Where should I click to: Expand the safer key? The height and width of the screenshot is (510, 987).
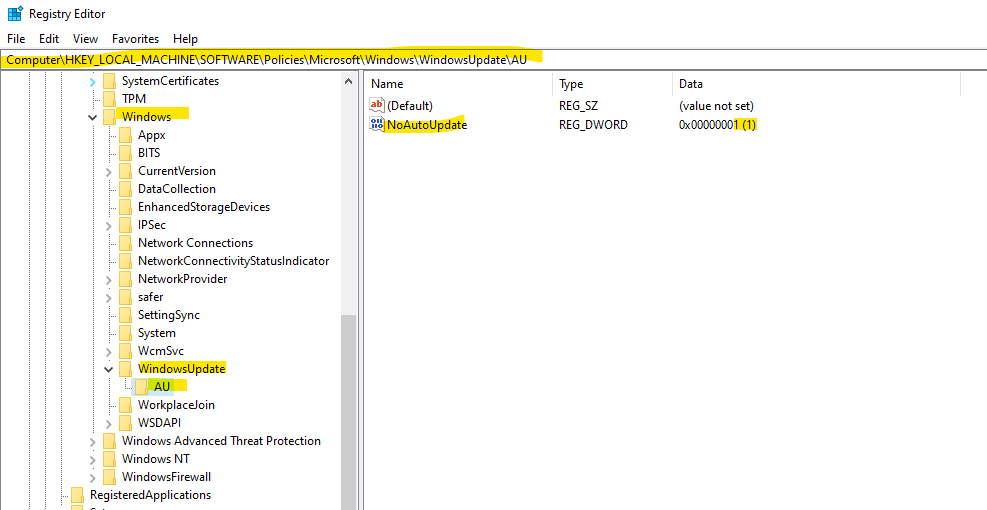pos(108,297)
